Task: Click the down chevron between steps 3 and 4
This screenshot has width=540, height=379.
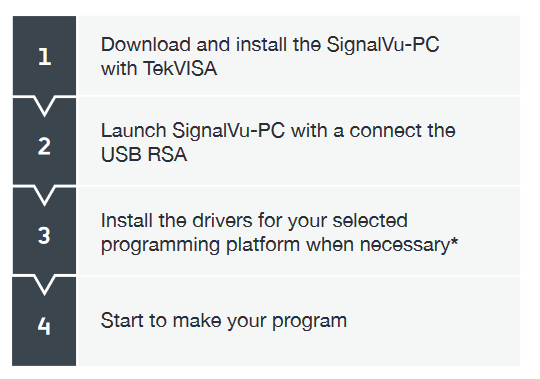Action: pos(44,286)
